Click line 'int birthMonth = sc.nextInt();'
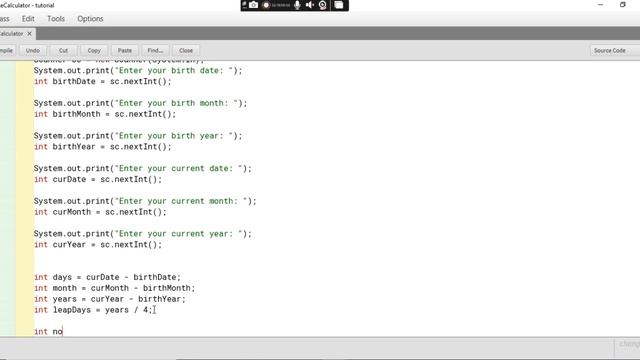This screenshot has height=360, width=640. [105, 114]
